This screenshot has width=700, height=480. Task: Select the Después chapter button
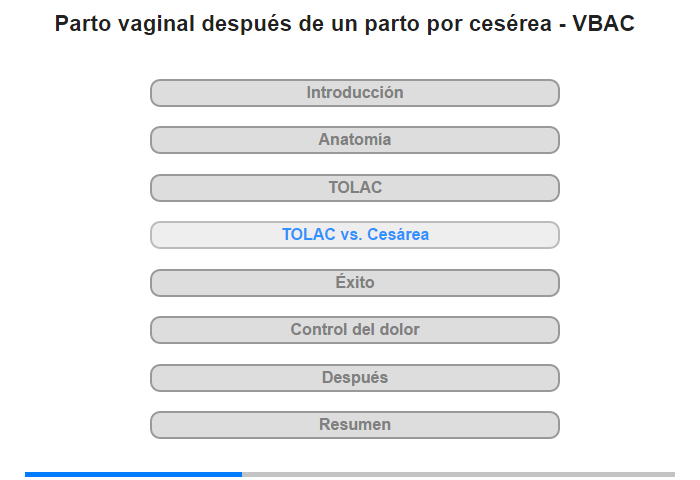pyautogui.click(x=354, y=378)
